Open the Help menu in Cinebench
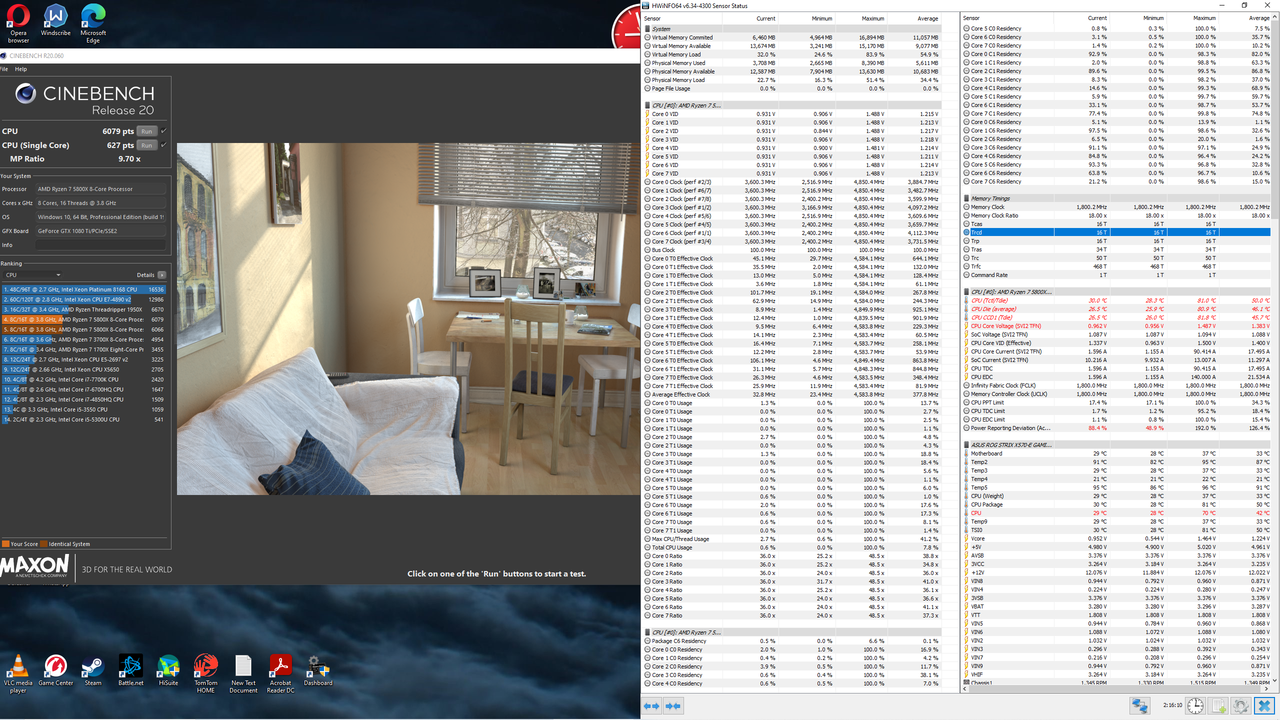The height and width of the screenshot is (720, 1280). pos(21,69)
